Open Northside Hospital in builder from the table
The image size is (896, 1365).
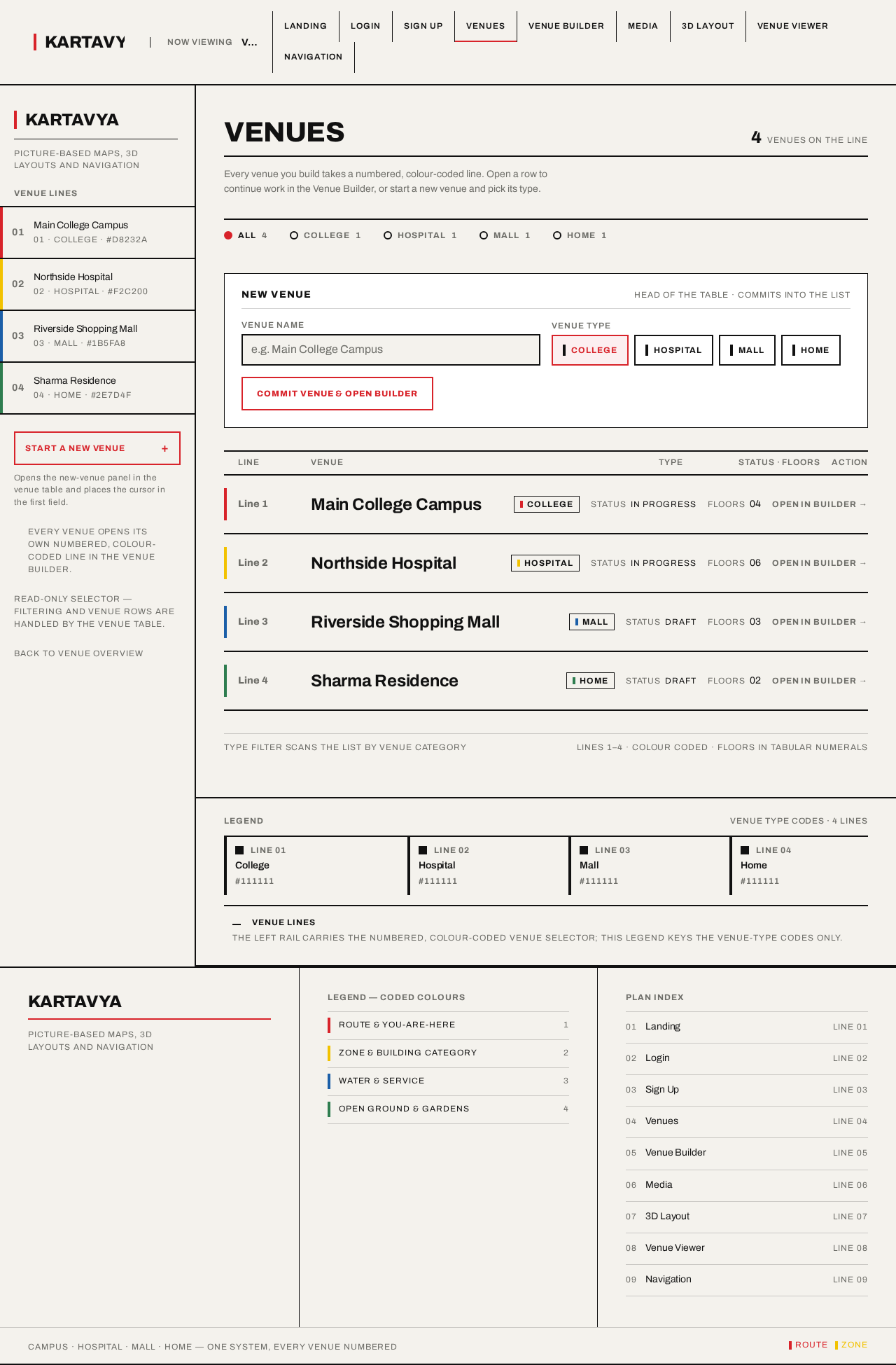pyautogui.click(x=820, y=563)
